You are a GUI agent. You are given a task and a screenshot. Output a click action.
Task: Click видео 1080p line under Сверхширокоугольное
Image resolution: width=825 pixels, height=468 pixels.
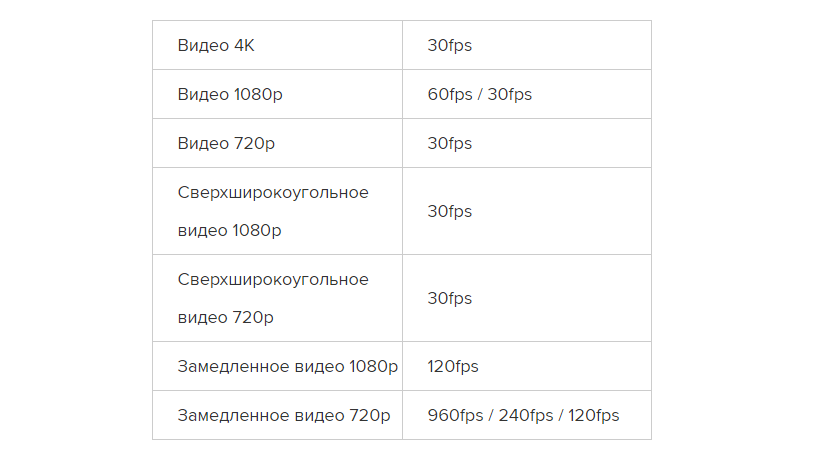click(x=229, y=231)
